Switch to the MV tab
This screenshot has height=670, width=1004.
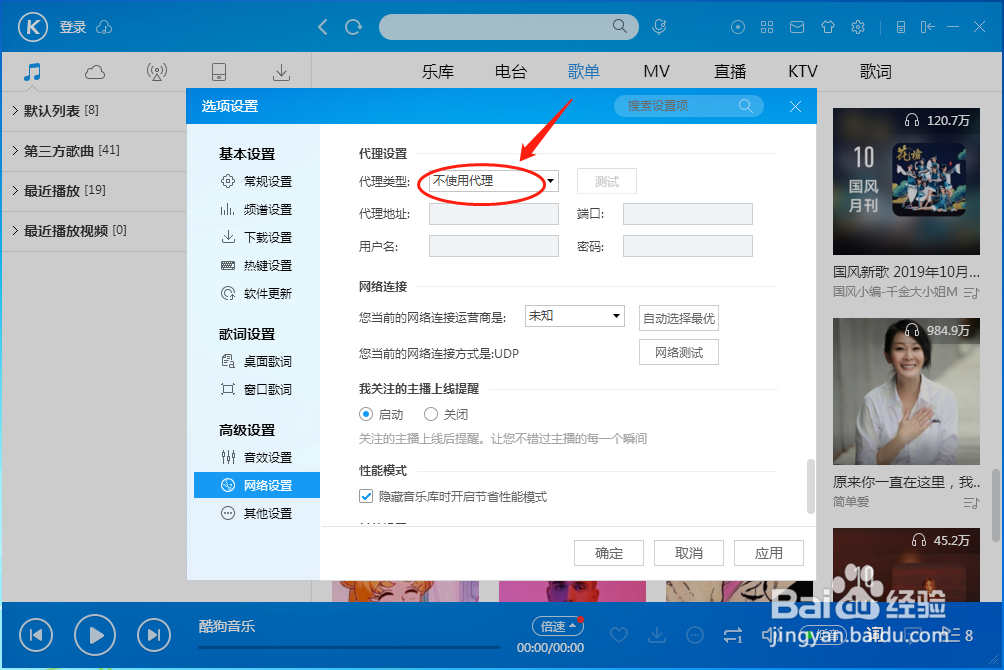(656, 71)
